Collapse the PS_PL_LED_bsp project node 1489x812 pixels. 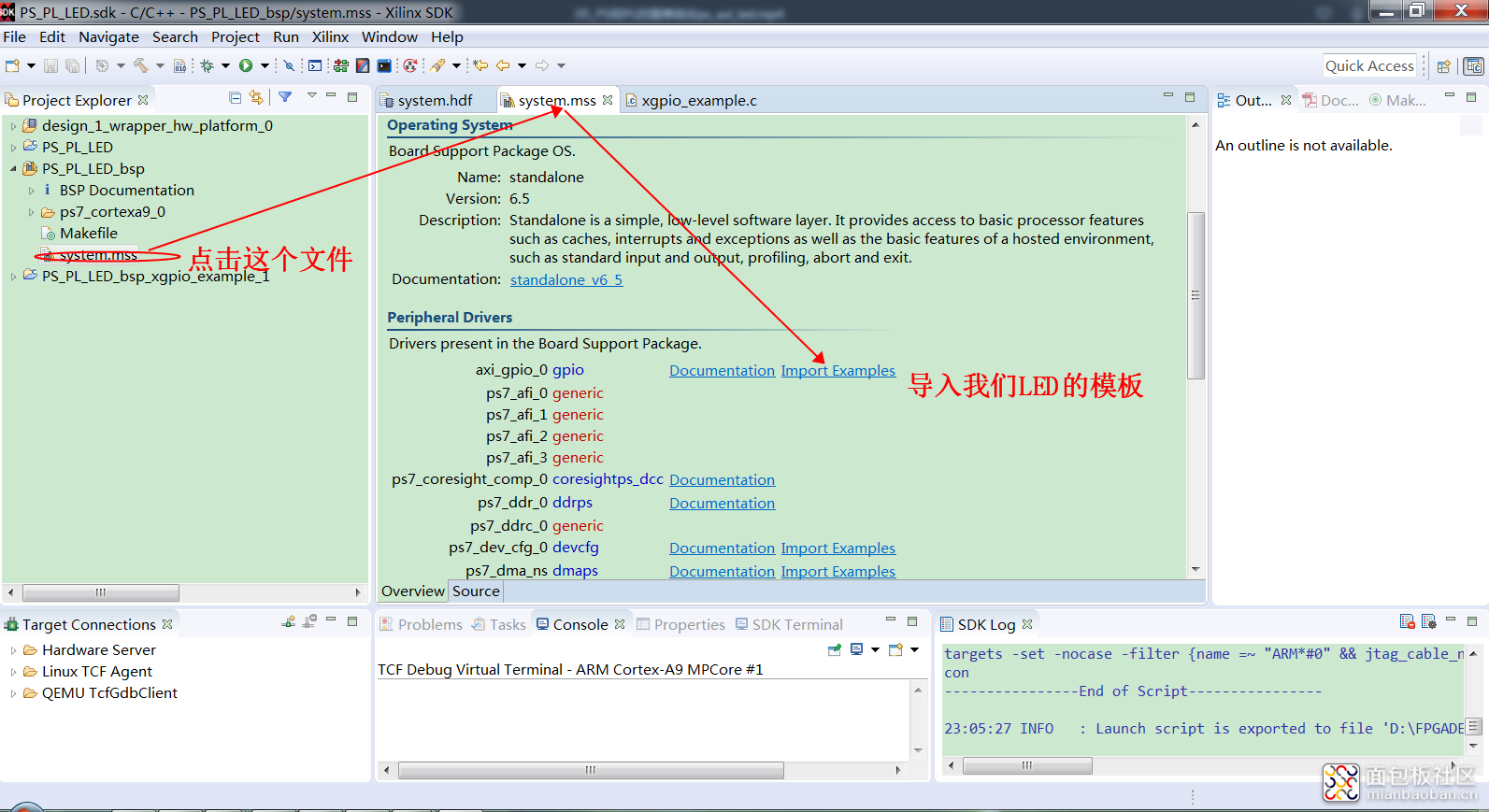[13, 169]
